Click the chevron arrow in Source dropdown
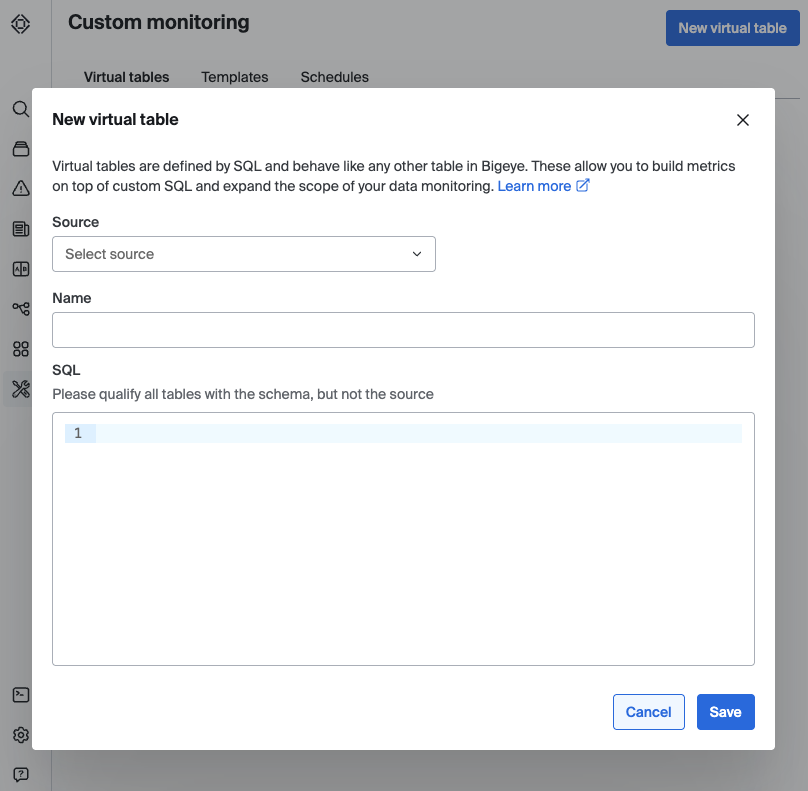The width and height of the screenshot is (808, 791). point(417,254)
